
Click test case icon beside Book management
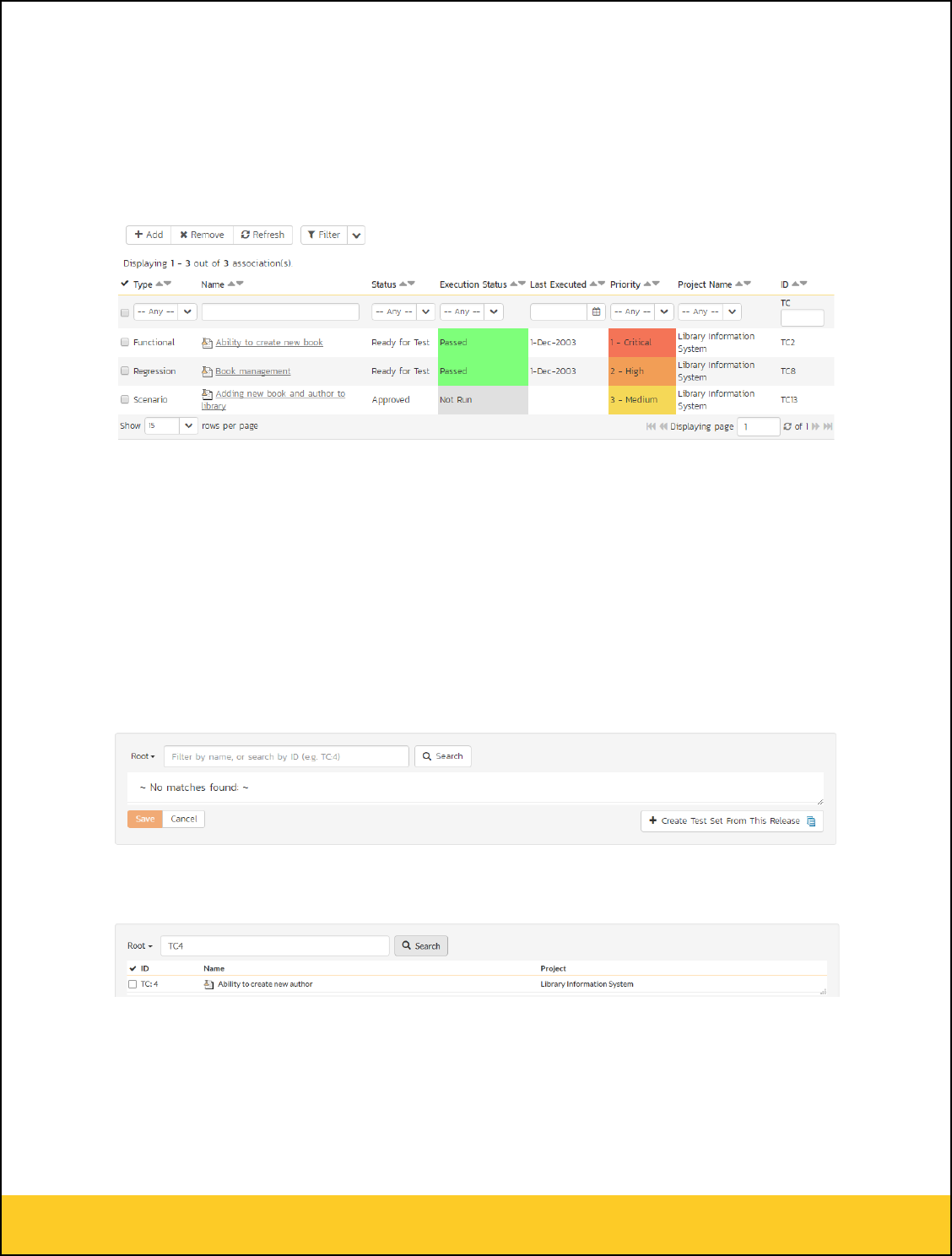pyautogui.click(x=207, y=371)
